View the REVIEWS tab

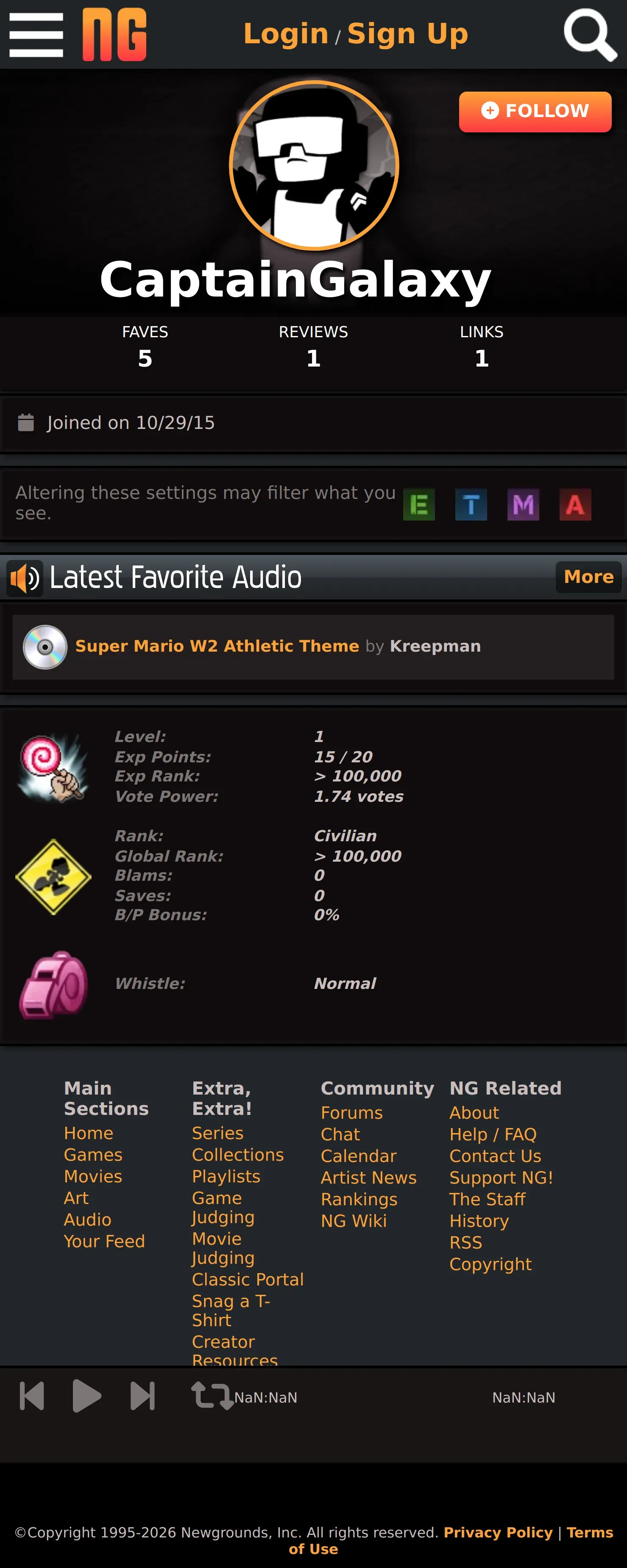(313, 347)
